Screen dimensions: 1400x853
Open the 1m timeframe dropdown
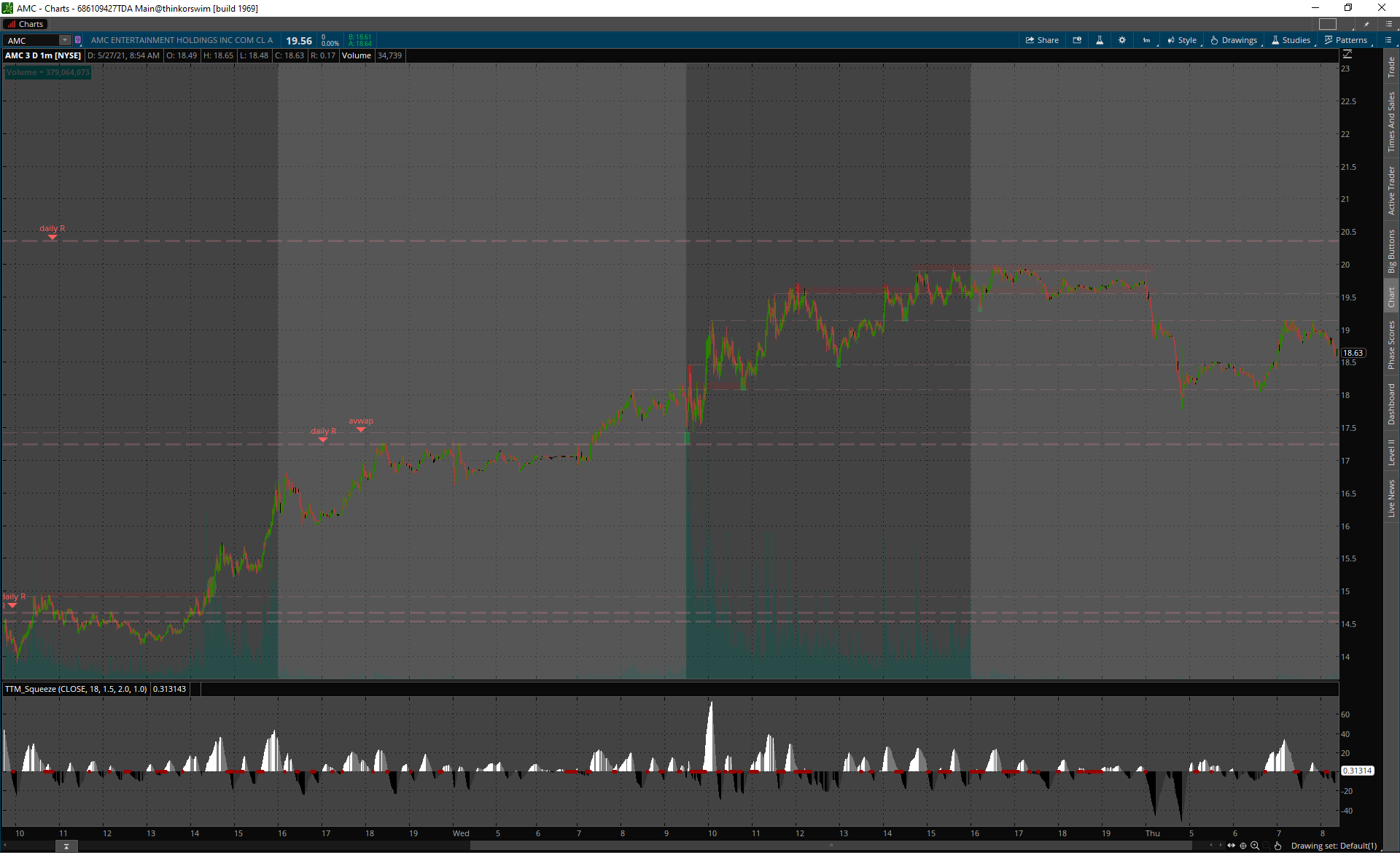tap(1147, 40)
